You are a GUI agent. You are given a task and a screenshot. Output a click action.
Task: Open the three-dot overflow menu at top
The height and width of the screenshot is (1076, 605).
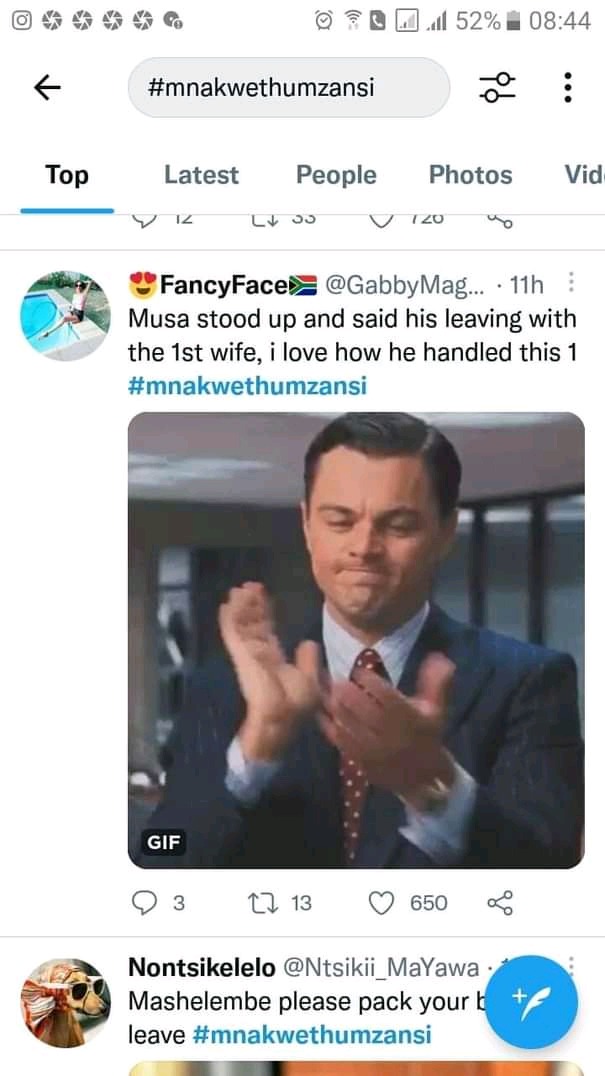567,87
